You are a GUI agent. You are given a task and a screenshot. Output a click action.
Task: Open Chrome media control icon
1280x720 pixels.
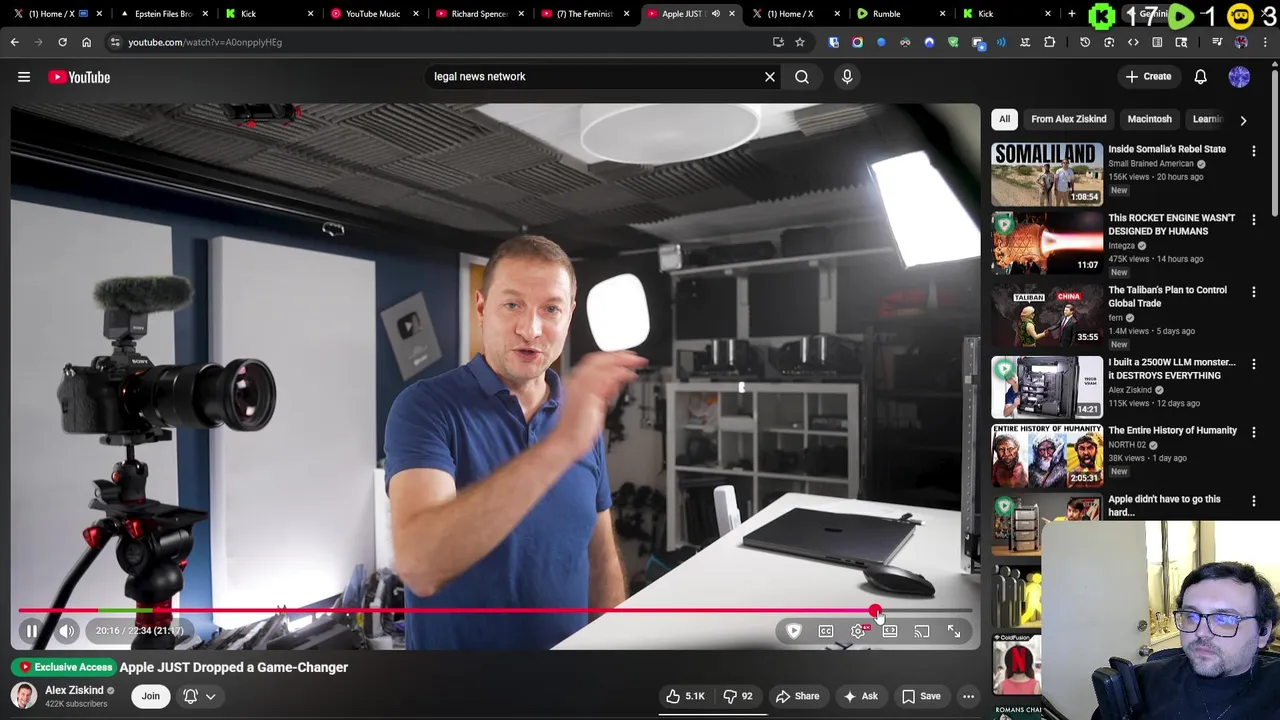click(1217, 42)
